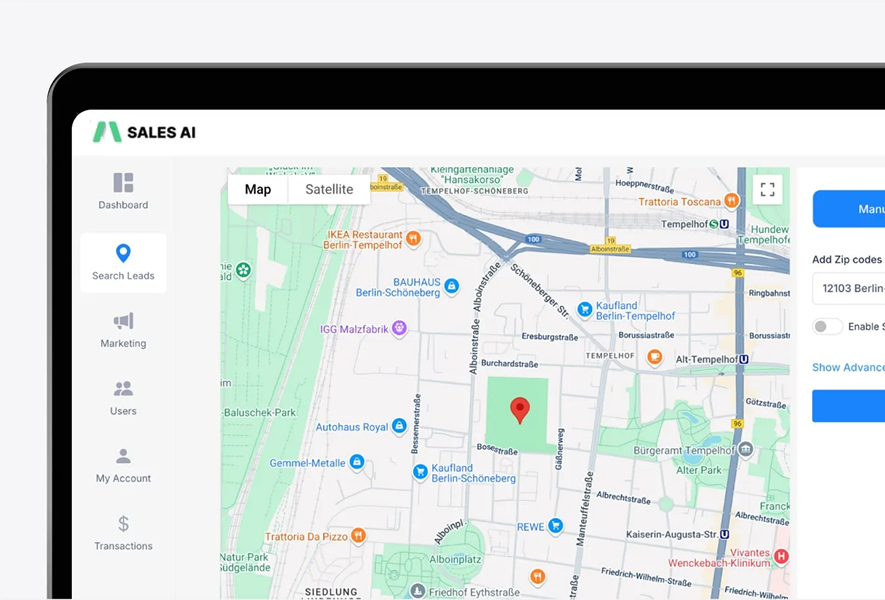Click the REWE supermarket marker
885x600 pixels.
click(556, 526)
